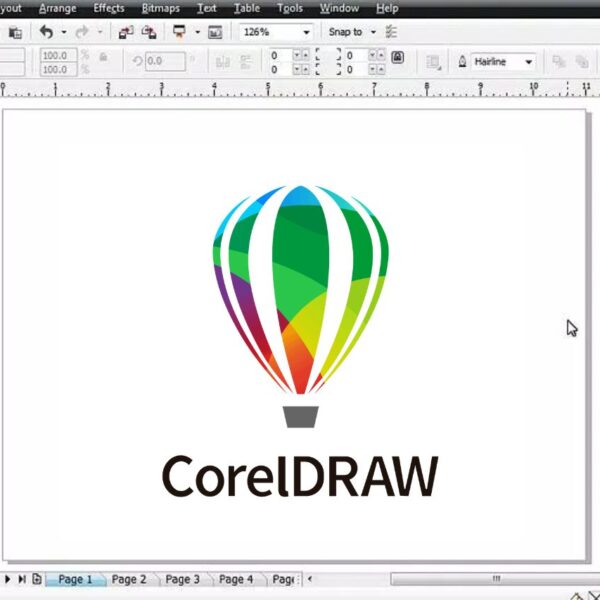The width and height of the screenshot is (600, 600).
Task: Open the undo history dropdown arrow
Action: (x=64, y=33)
